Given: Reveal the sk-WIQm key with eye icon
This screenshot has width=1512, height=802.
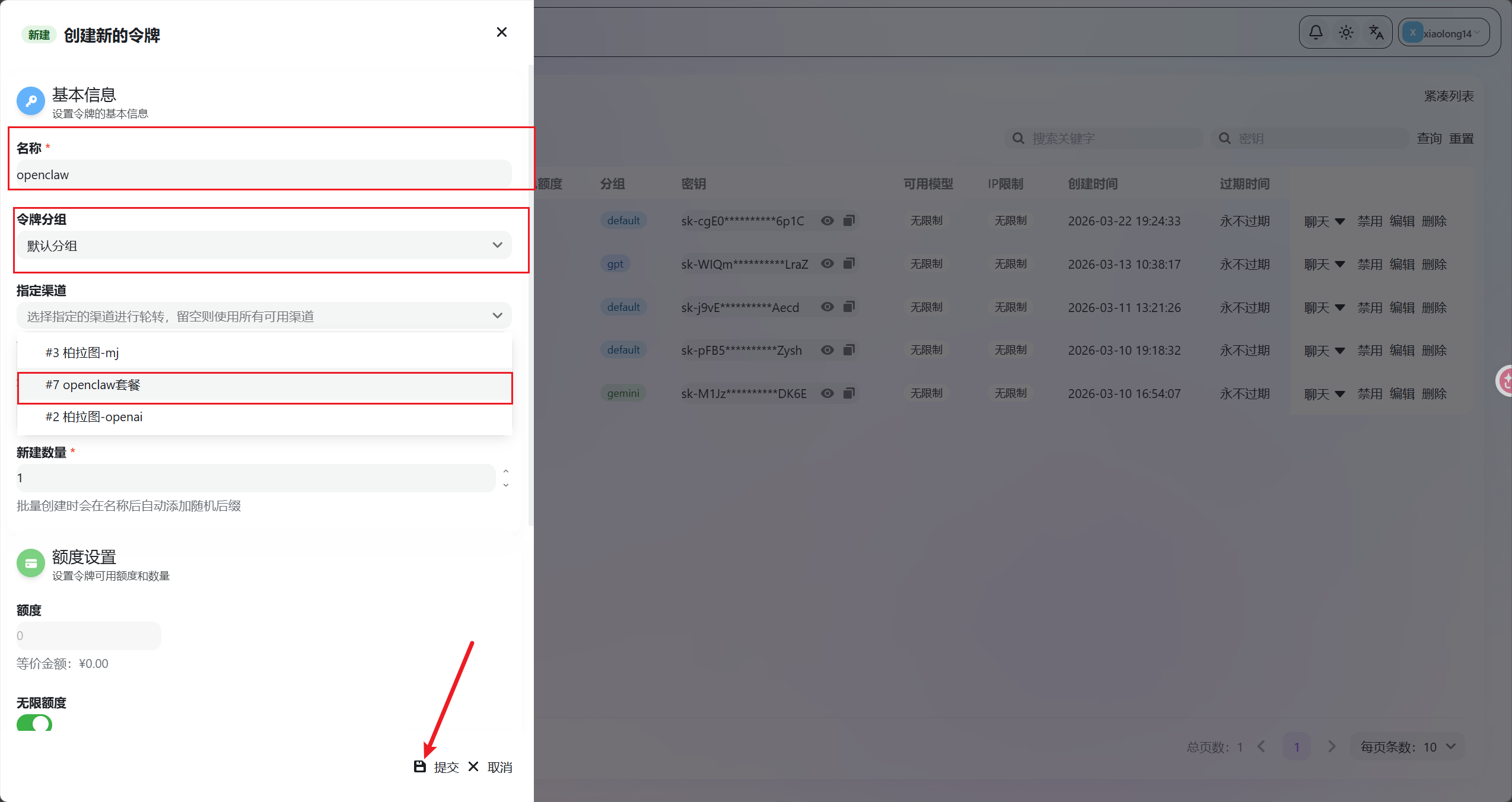Looking at the screenshot, I should [827, 263].
